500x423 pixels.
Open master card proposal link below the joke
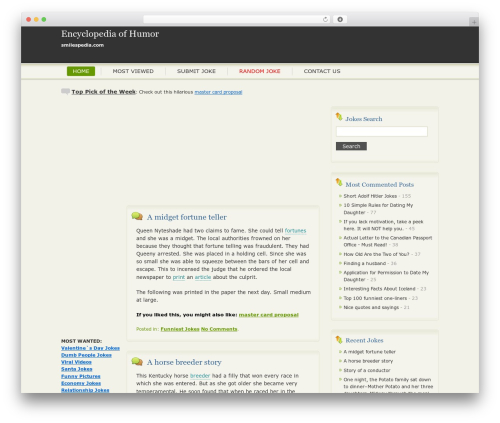[x=269, y=315]
